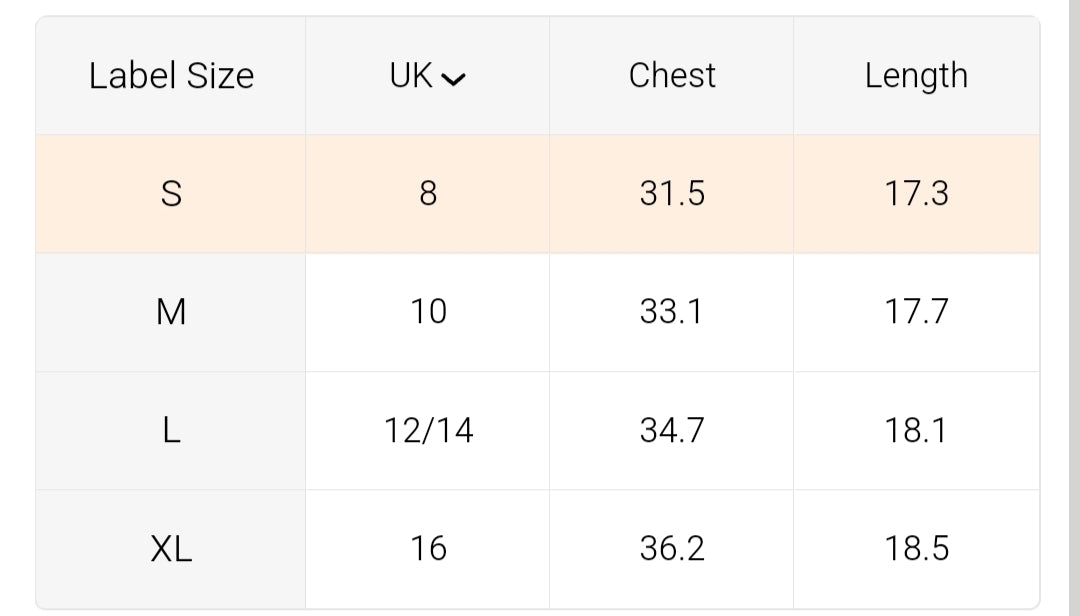Click UK size 8 cell
This screenshot has height=616, width=1080.
coord(428,194)
